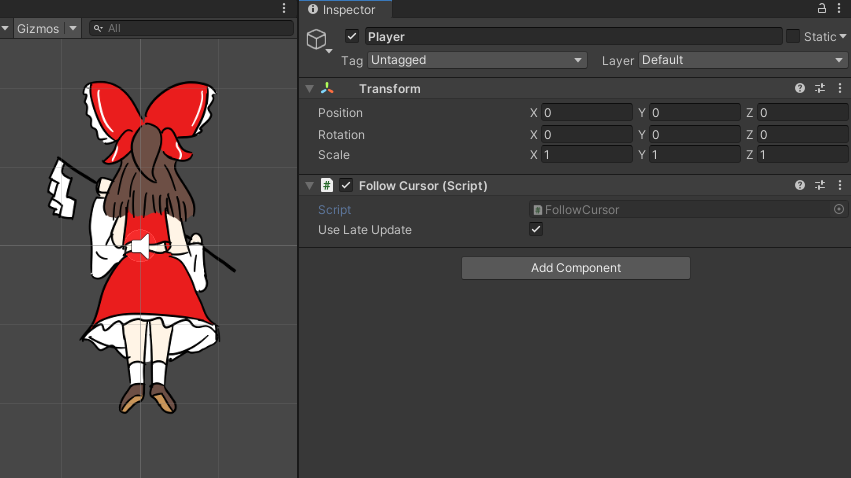
Task: Click the Transform component header title
Action: pyautogui.click(x=390, y=88)
